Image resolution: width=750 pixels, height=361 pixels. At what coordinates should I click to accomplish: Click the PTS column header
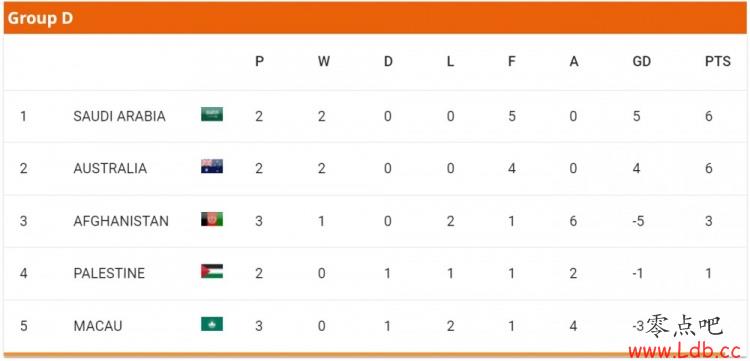717,61
